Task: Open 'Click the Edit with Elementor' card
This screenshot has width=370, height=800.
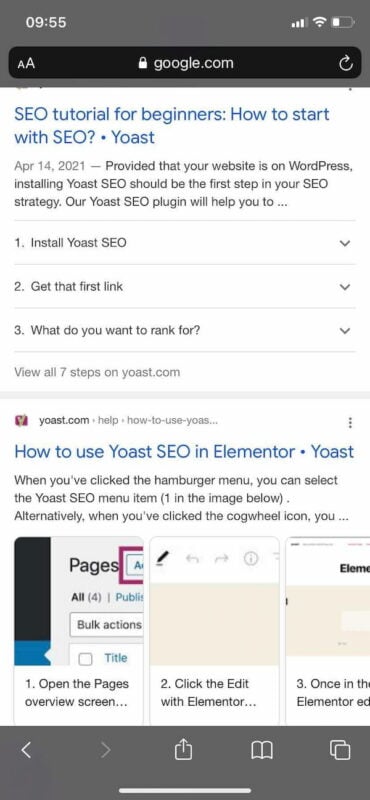Action: click(x=214, y=631)
